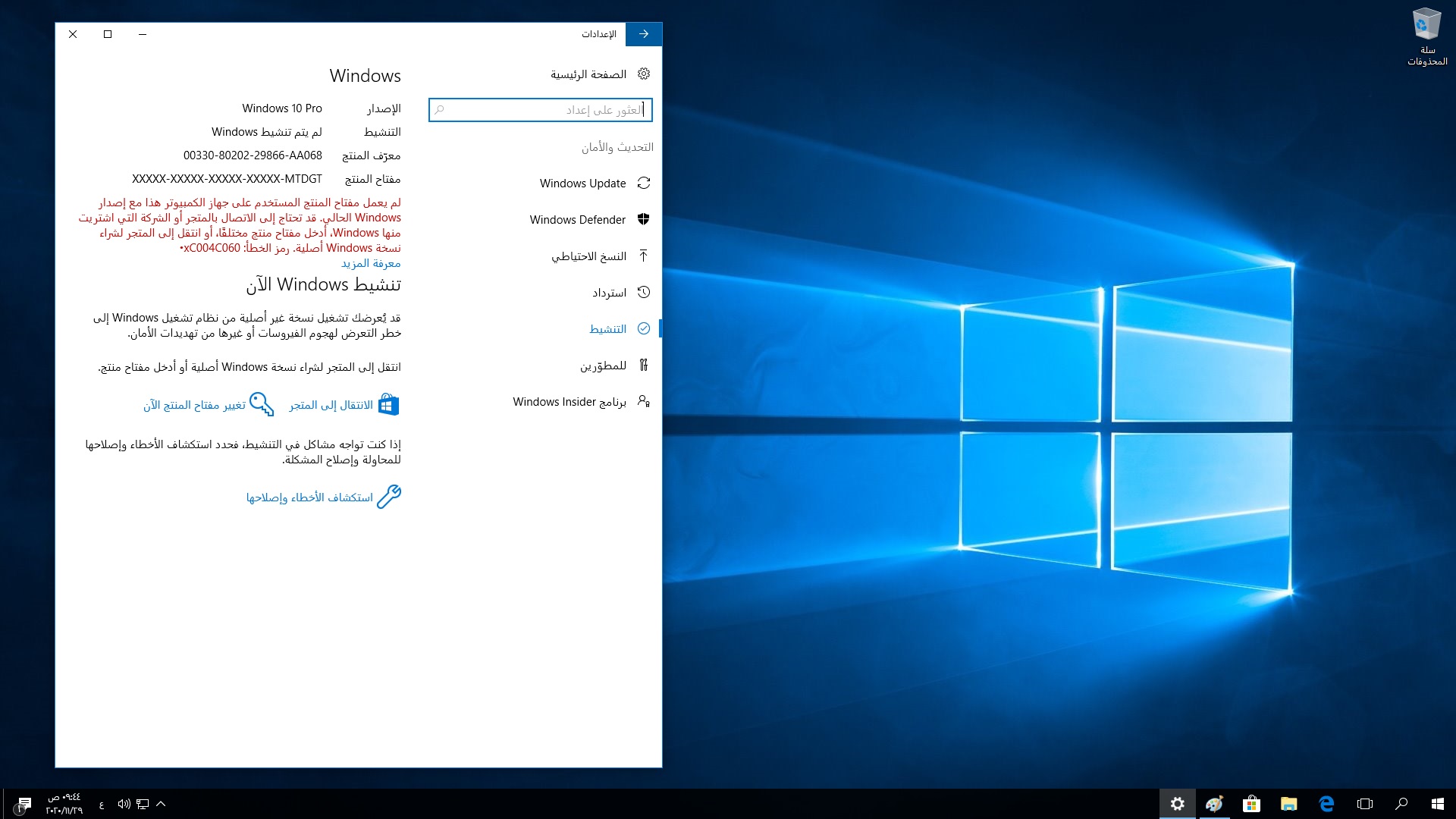Go to الصفحة الرئيسية settings home
This screenshot has height=819, width=1456.
click(x=588, y=74)
